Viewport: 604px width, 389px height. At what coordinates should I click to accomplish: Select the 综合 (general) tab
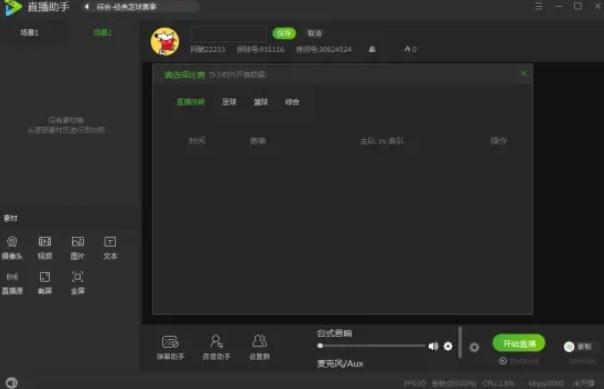[x=292, y=102]
